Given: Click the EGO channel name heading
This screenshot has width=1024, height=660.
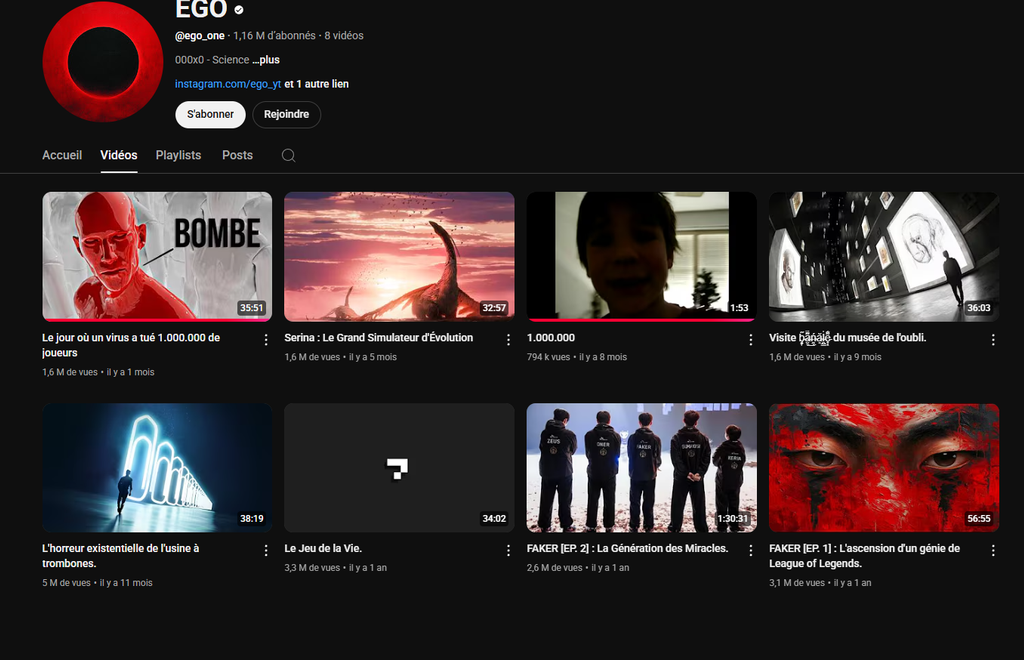Looking at the screenshot, I should 201,10.
